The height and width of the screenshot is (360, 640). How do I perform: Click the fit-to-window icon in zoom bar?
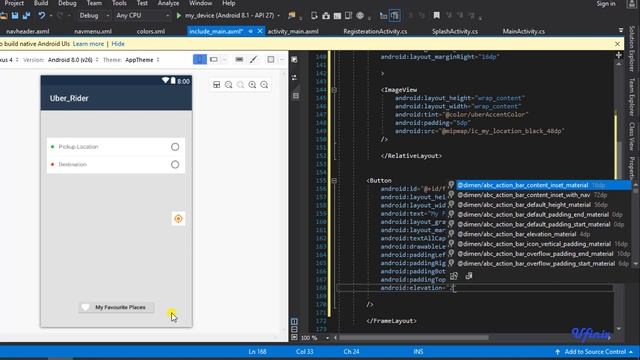pyautogui.click(x=217, y=84)
